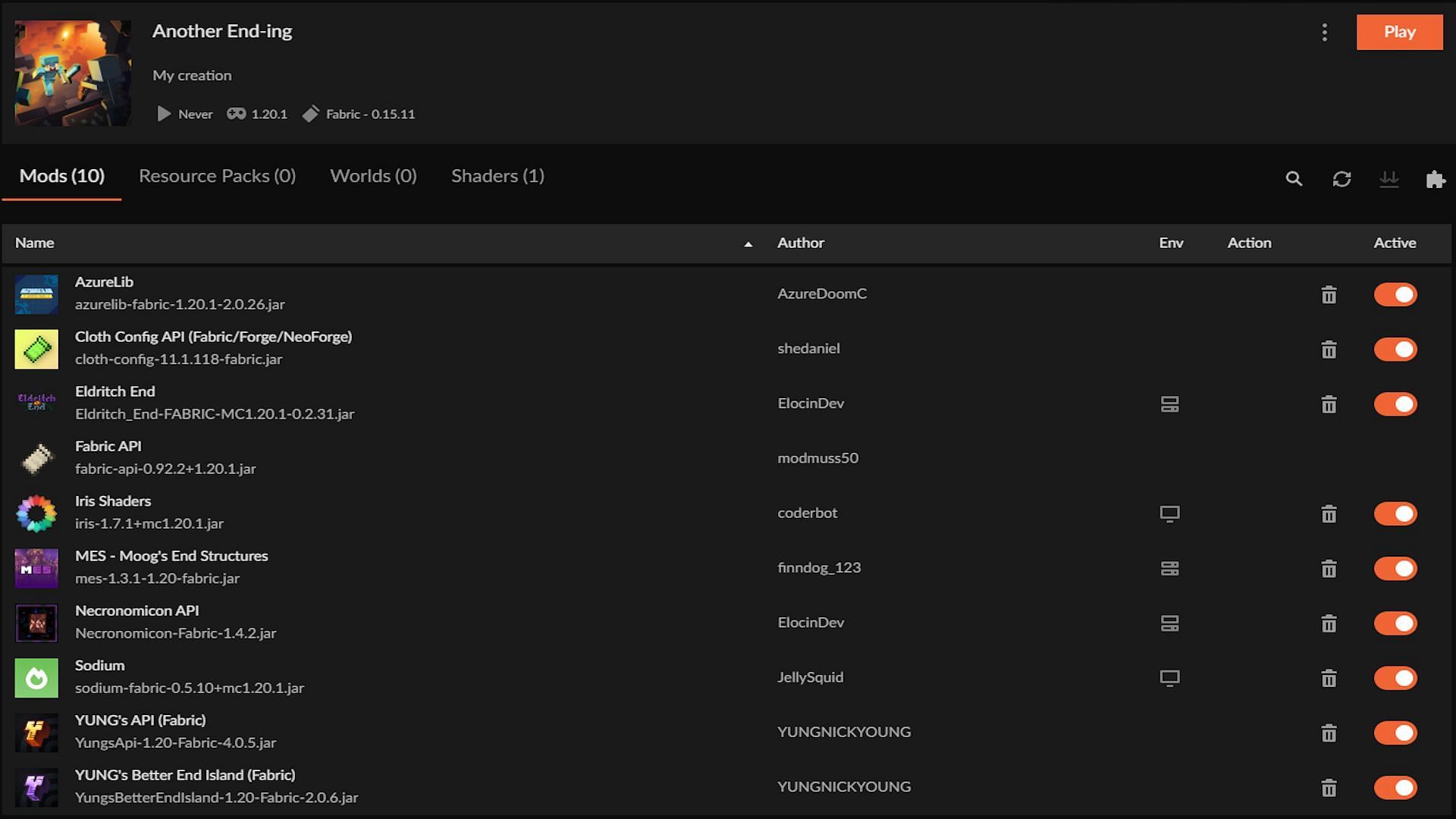The image size is (1456, 819).
Task: Disable YUNG's Better End Island toggle
Action: [x=1395, y=787]
